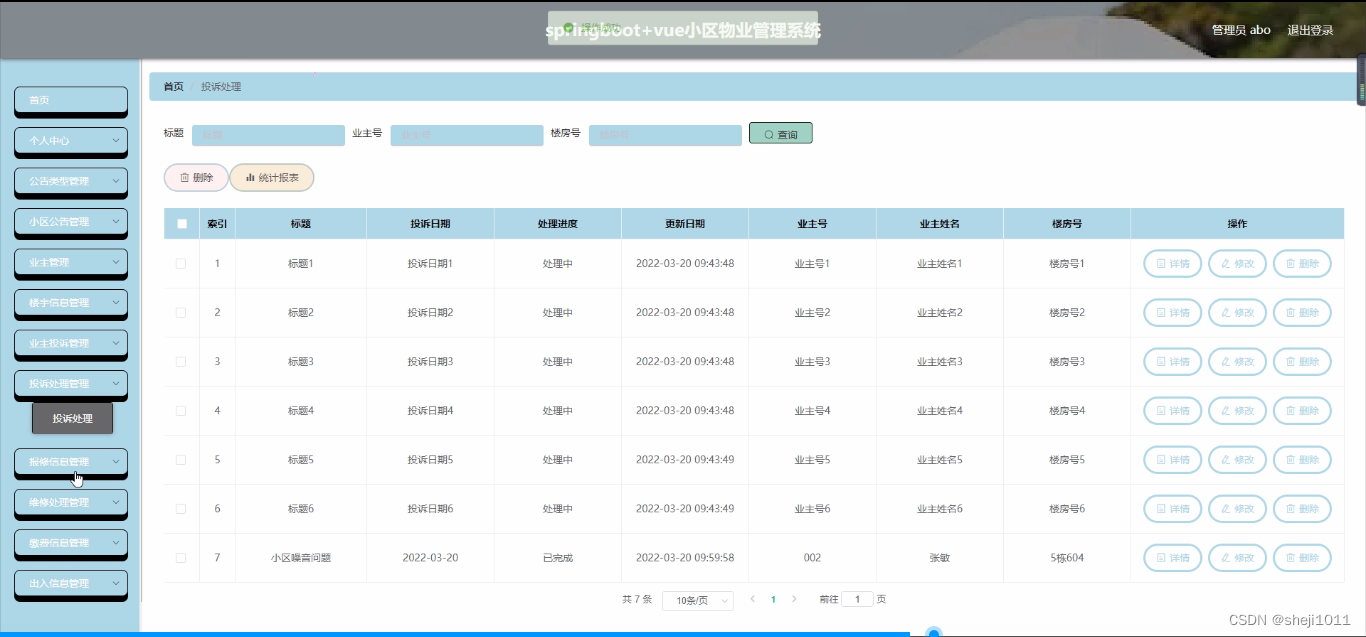Open the 10条/页 page size dropdown
The width and height of the screenshot is (1366, 637).
tap(697, 599)
